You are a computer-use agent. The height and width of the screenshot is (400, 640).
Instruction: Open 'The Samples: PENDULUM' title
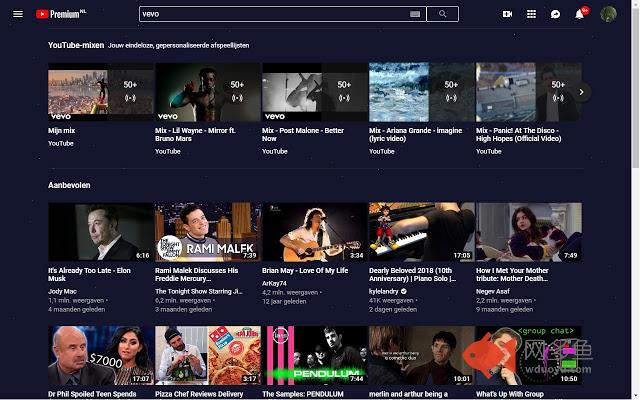pos(303,394)
